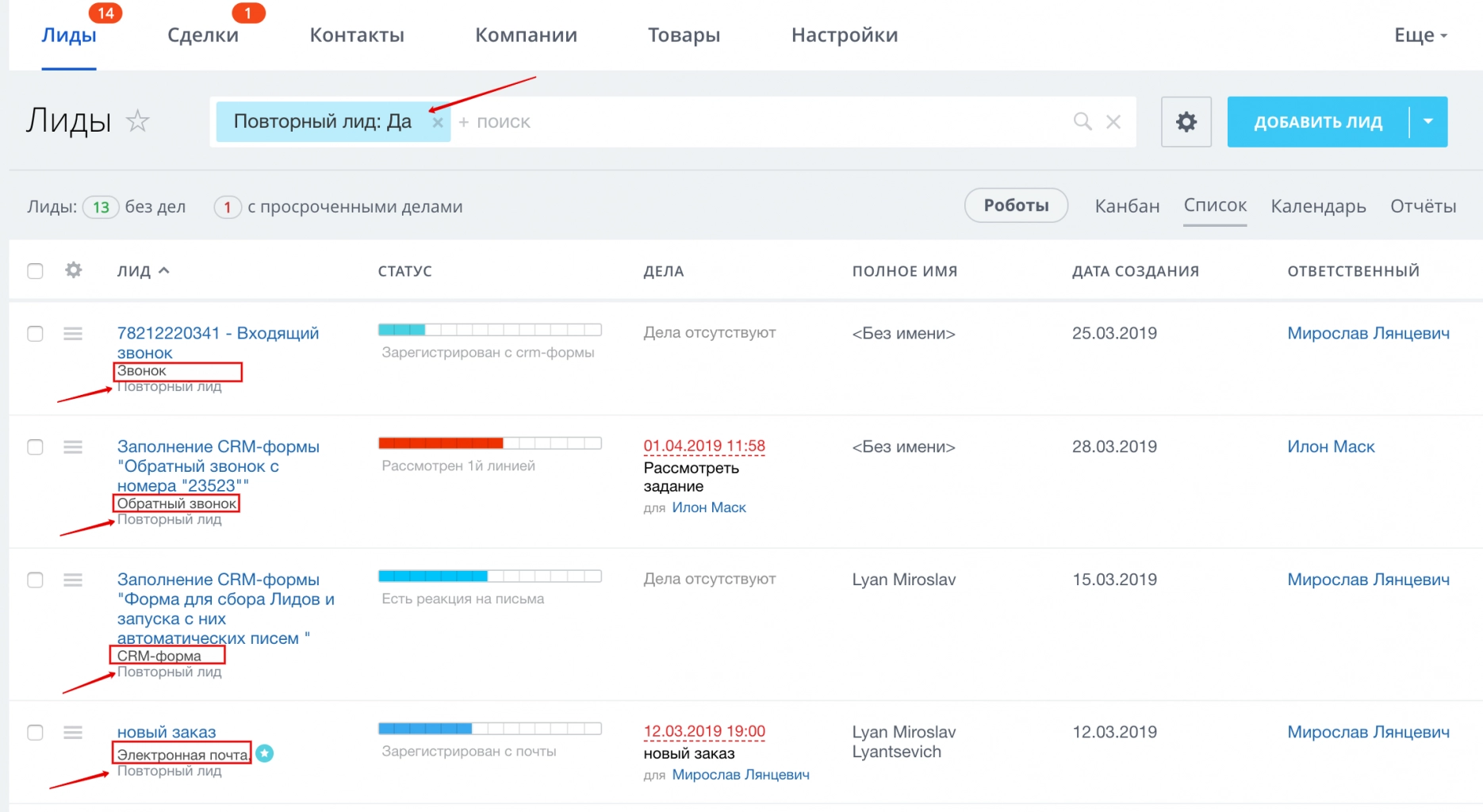
Task: Click blue badge icon beside Электронная почта
Action: [265, 753]
